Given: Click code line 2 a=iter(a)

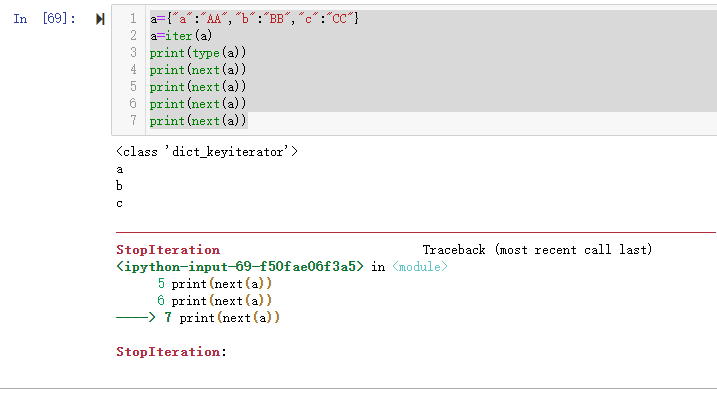Looking at the screenshot, I should coord(181,36).
